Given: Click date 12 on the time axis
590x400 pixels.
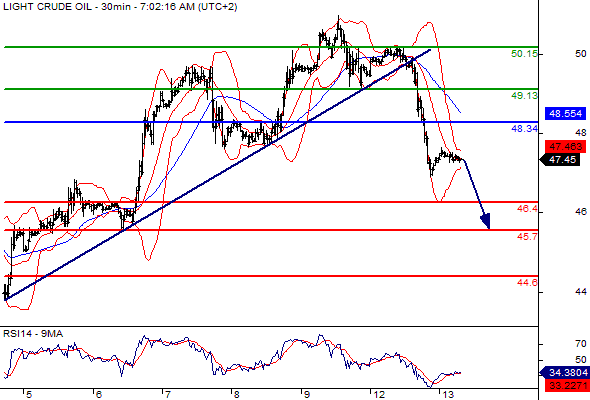Looking at the screenshot, I should tap(379, 395).
